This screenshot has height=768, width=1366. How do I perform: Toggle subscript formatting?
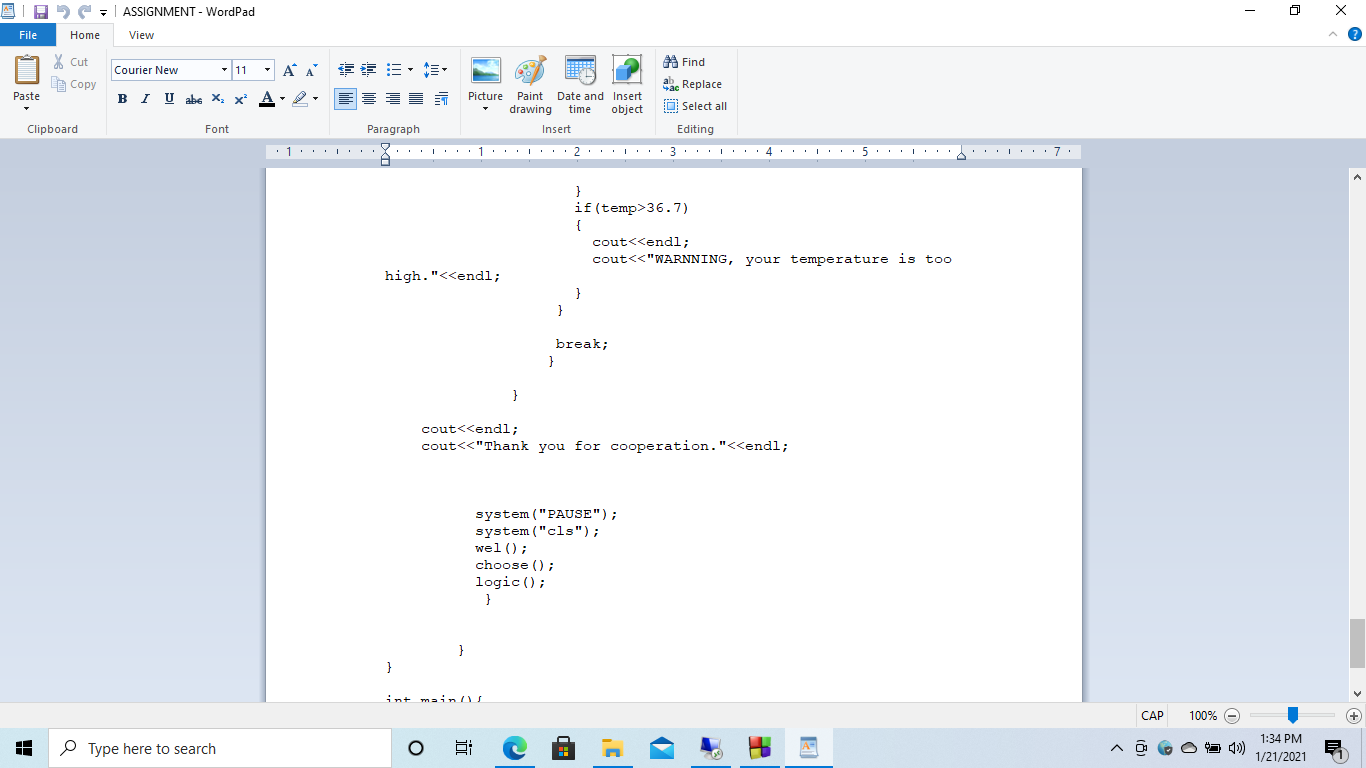tap(218, 99)
